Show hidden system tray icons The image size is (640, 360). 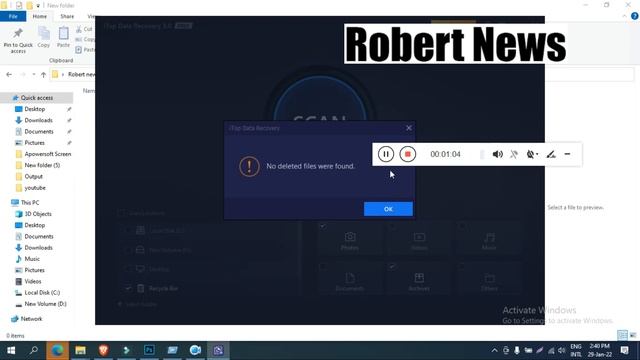pos(494,350)
